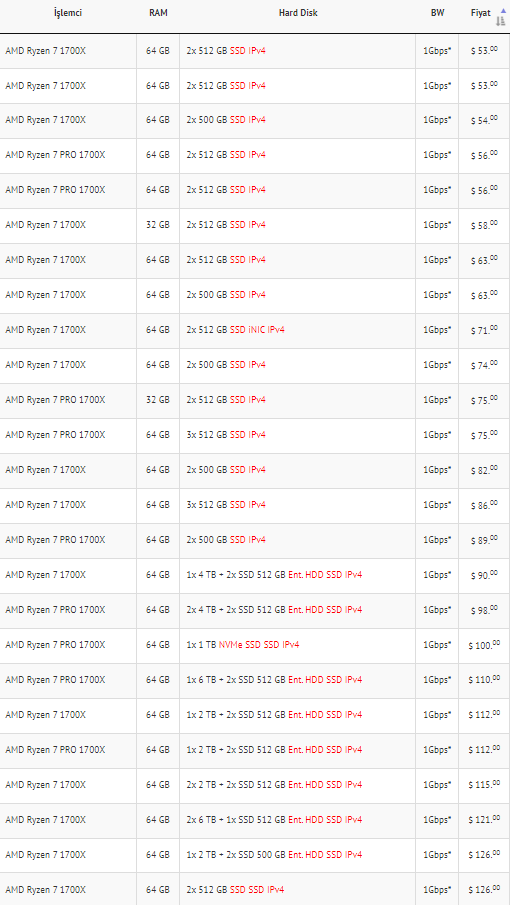Click the $82.00 price cell
The height and width of the screenshot is (905, 510).
485,470
